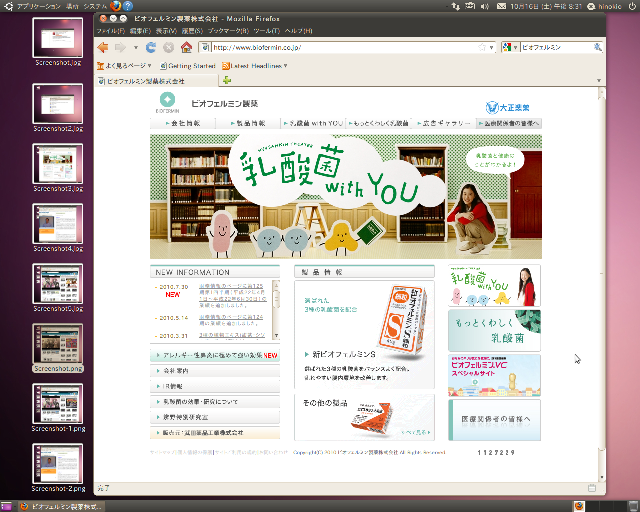Open the Edit menu in Firefox
This screenshot has height=512, width=640.
tap(140, 31)
